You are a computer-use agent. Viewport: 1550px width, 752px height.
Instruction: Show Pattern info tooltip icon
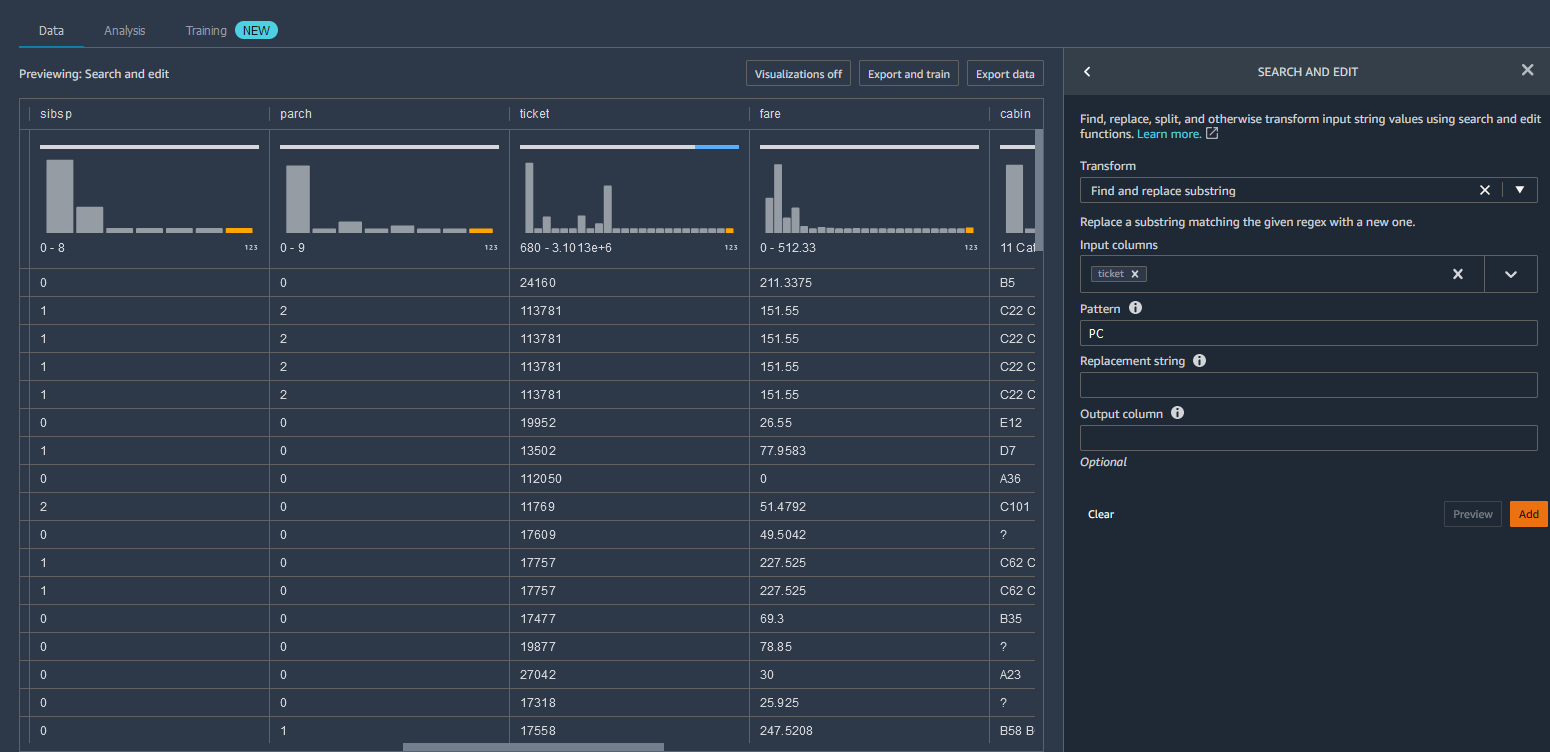[x=1135, y=308]
